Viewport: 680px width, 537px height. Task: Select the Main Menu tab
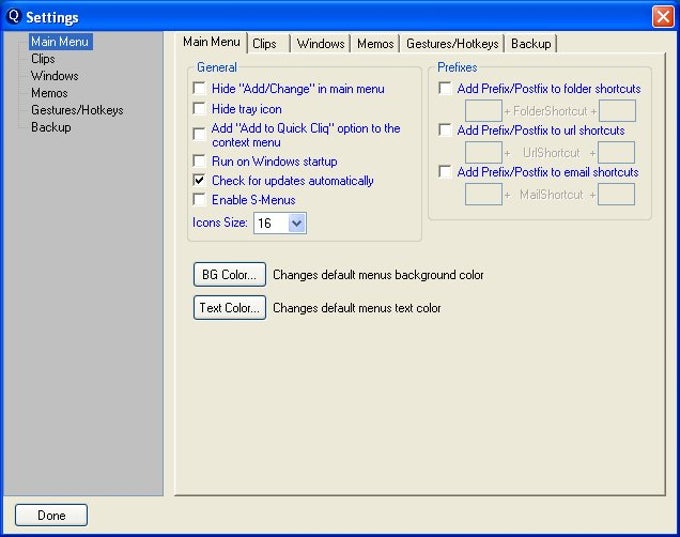tap(212, 42)
